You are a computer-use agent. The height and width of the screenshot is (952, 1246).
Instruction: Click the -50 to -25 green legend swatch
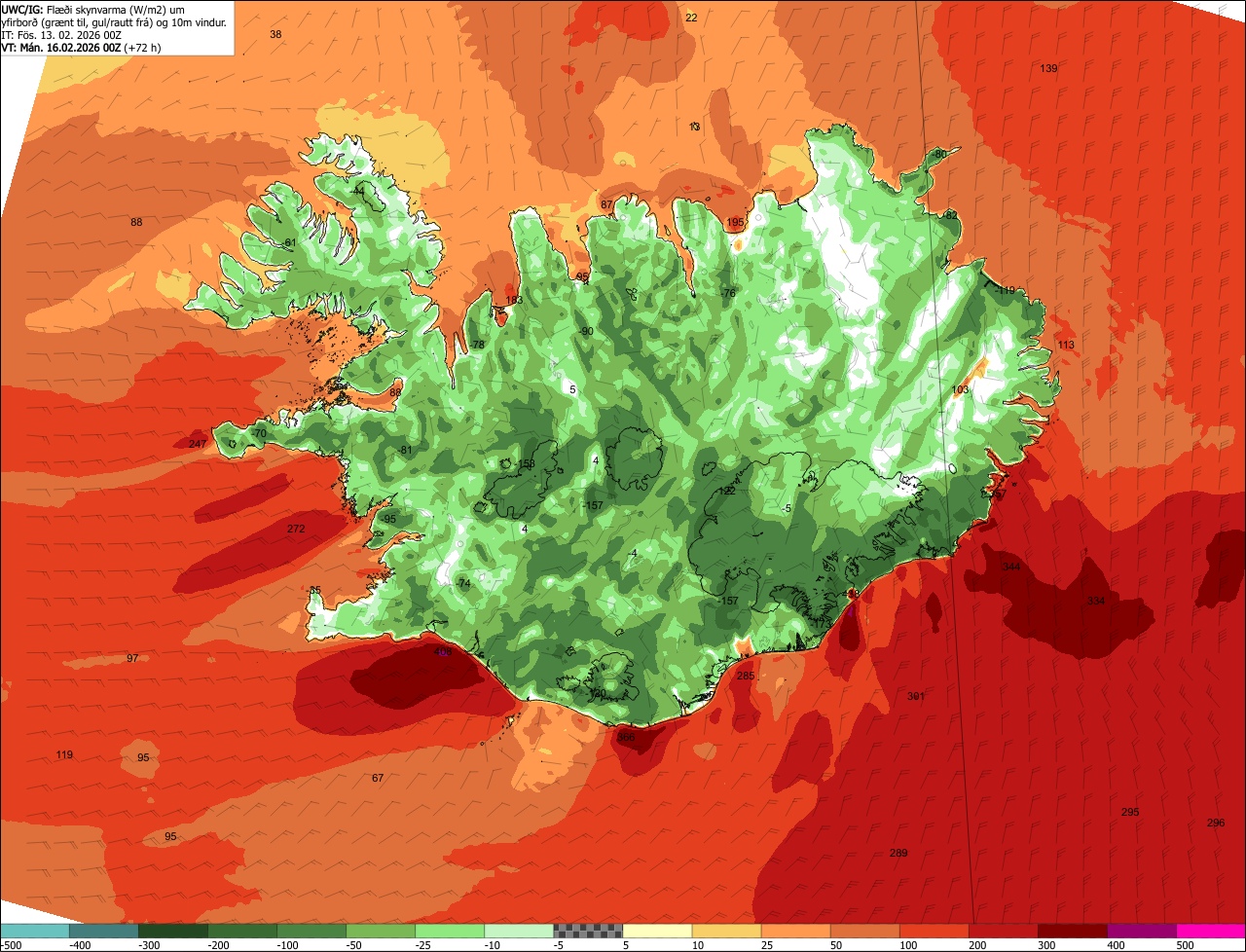381,930
